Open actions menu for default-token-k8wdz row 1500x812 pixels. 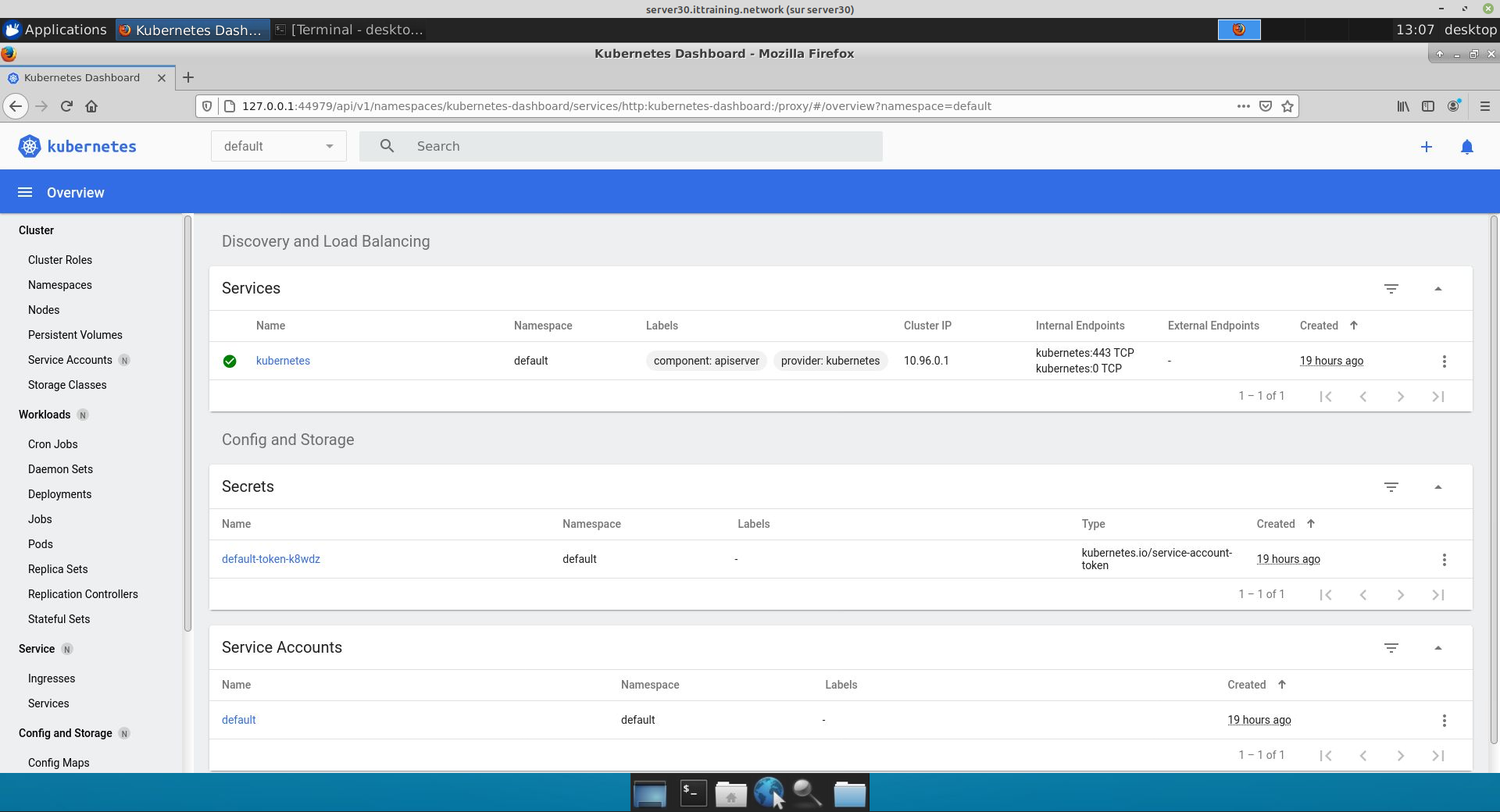click(1444, 559)
